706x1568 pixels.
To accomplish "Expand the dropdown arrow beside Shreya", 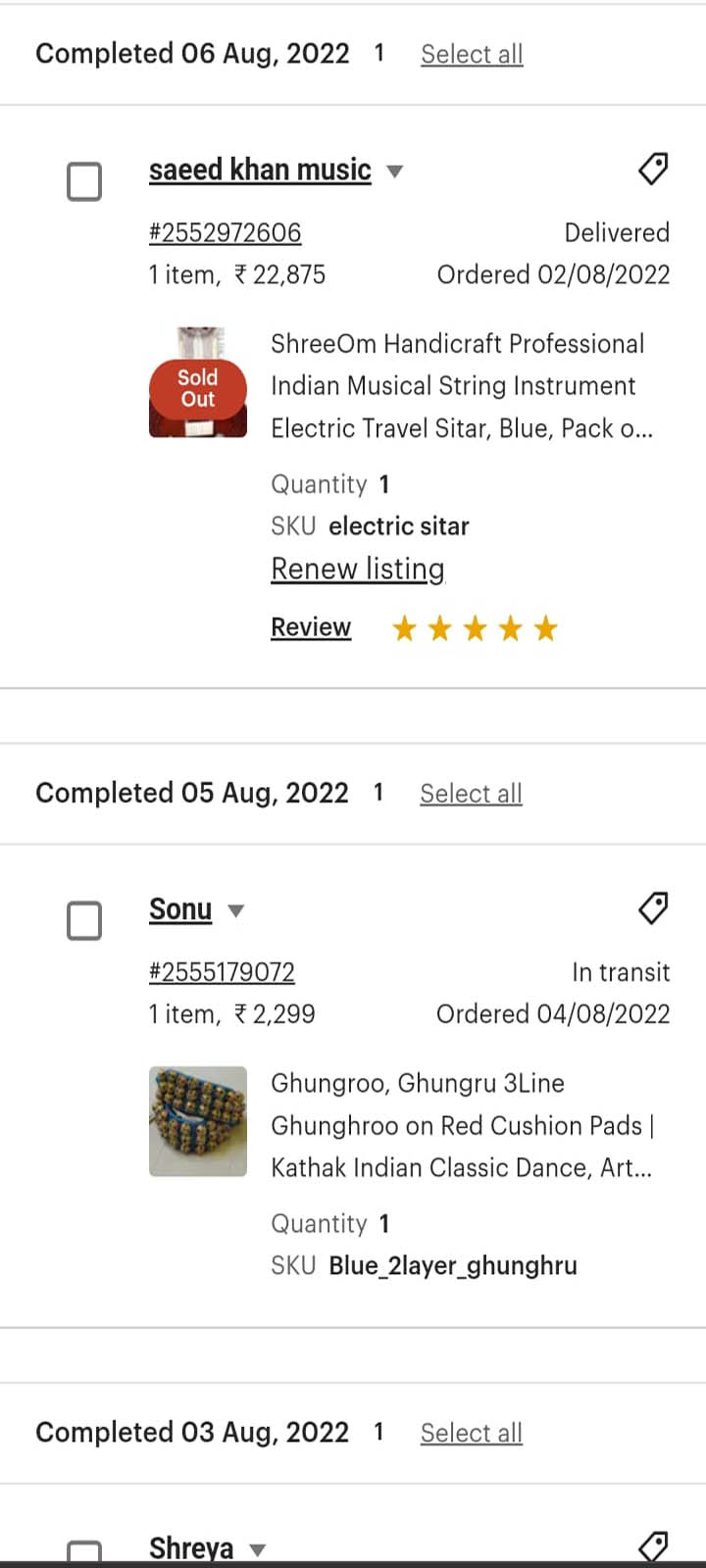I will (x=257, y=1550).
